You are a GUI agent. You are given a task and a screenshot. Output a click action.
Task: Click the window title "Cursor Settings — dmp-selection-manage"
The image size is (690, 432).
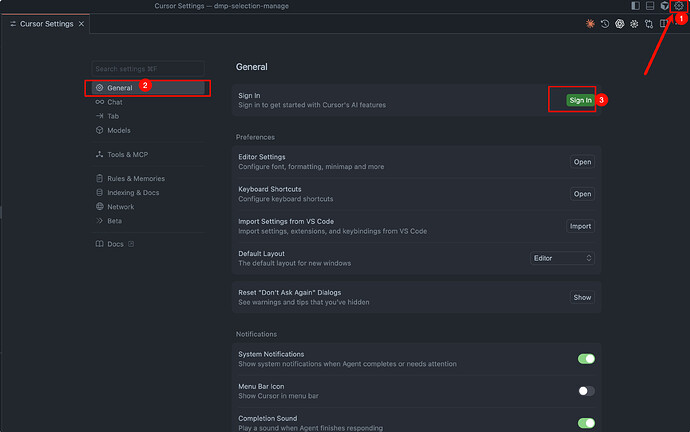(222, 6)
